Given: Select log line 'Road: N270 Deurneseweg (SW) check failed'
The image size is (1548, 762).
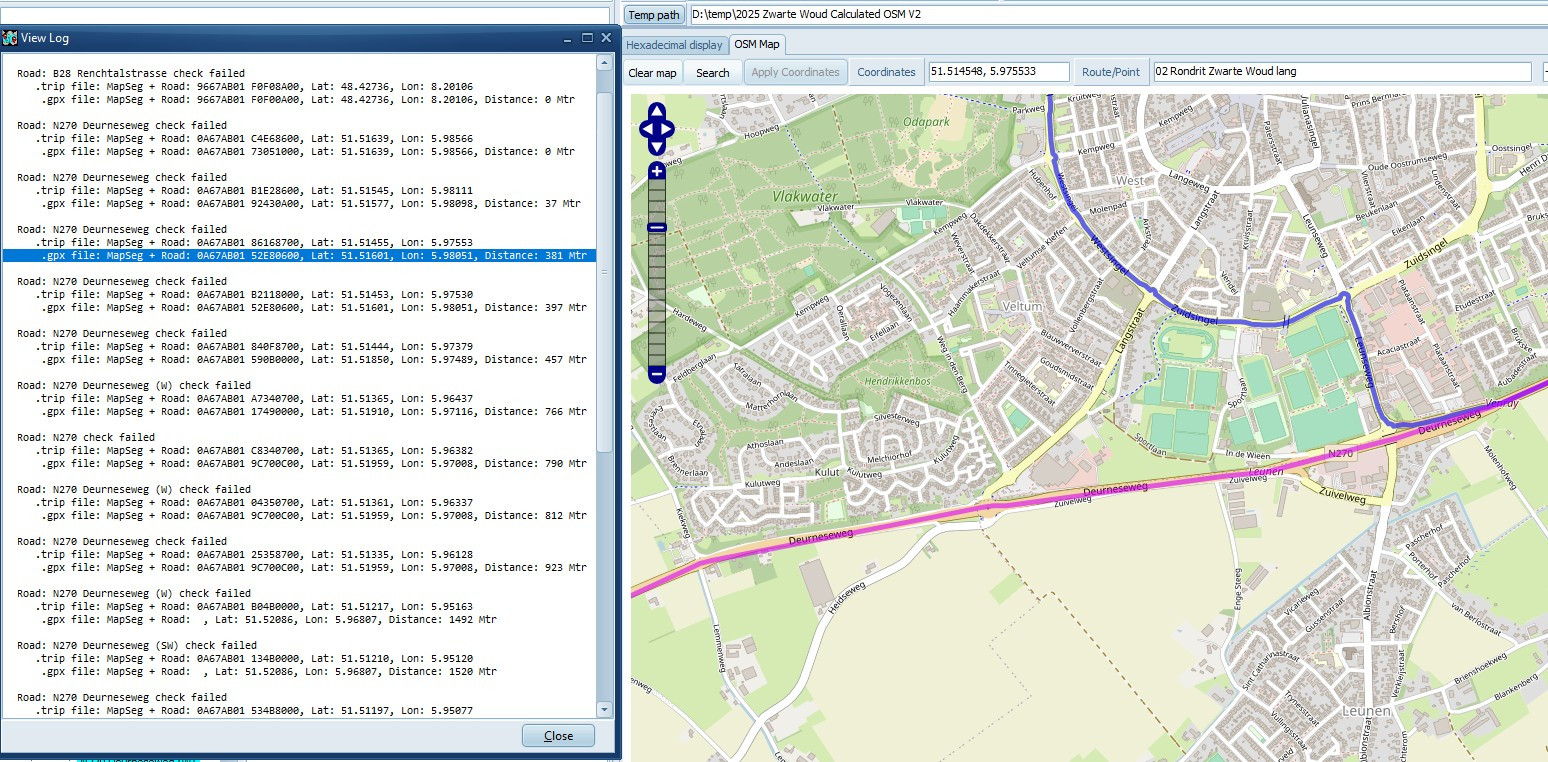Looking at the screenshot, I should [137, 646].
